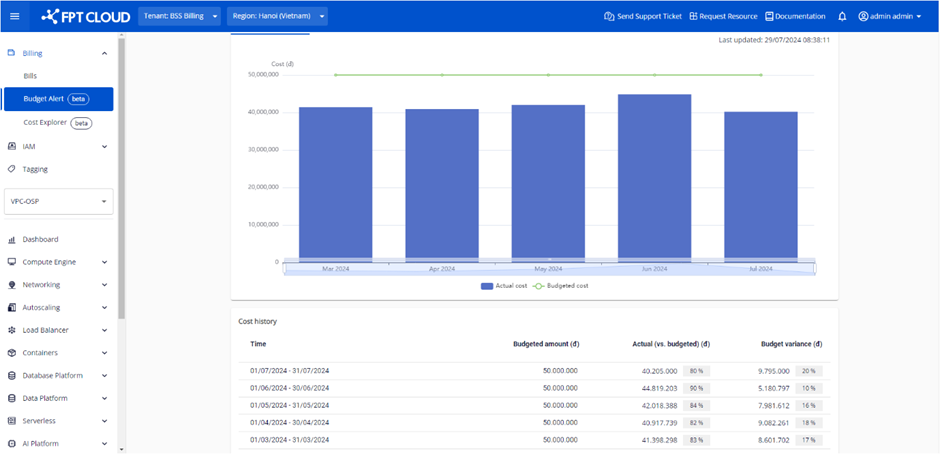Open the VPC-OSP project selector
This screenshot has height=454, width=940.
[59, 201]
